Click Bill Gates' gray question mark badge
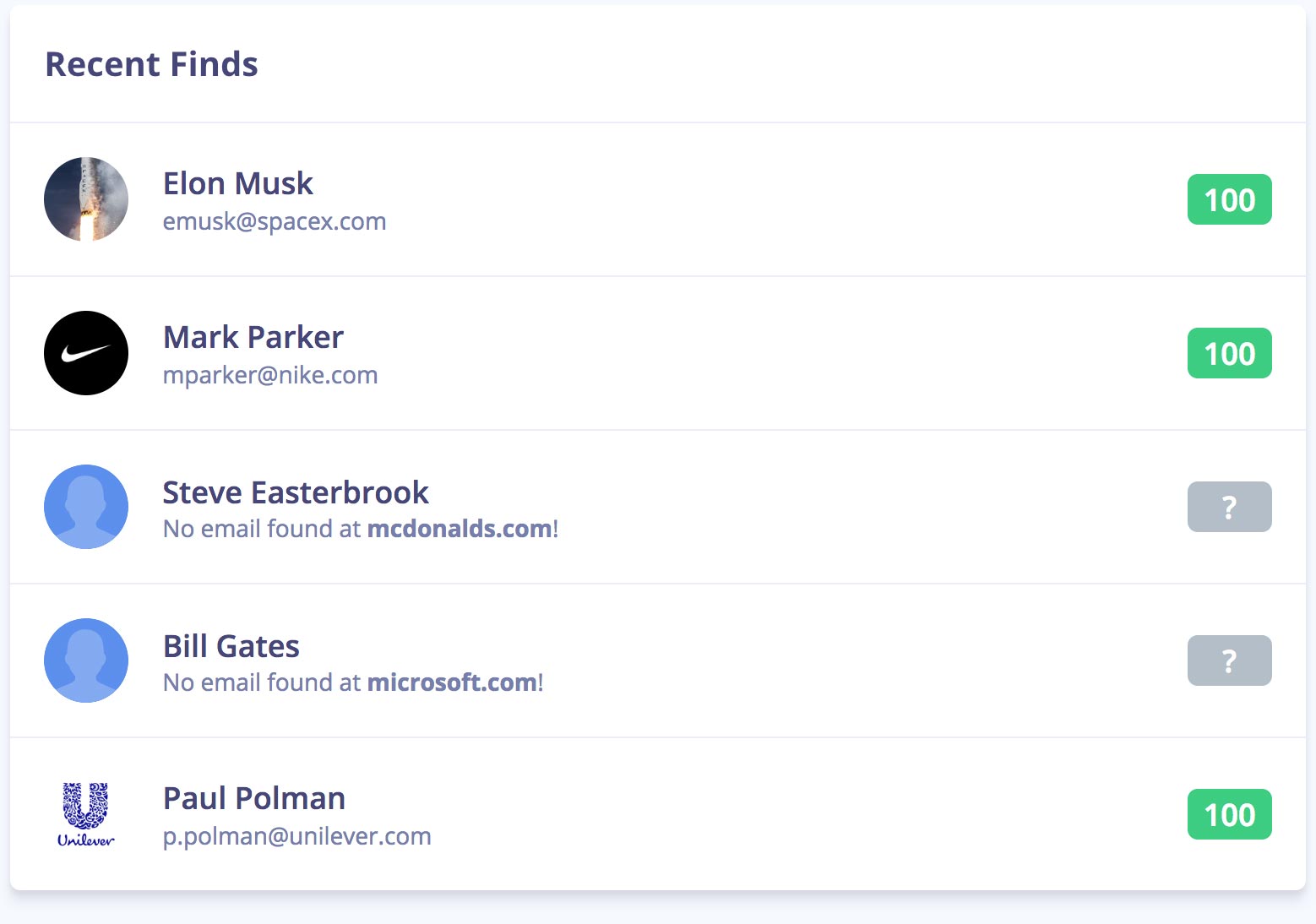Screen dimensions: 1316x924 tap(1229, 660)
